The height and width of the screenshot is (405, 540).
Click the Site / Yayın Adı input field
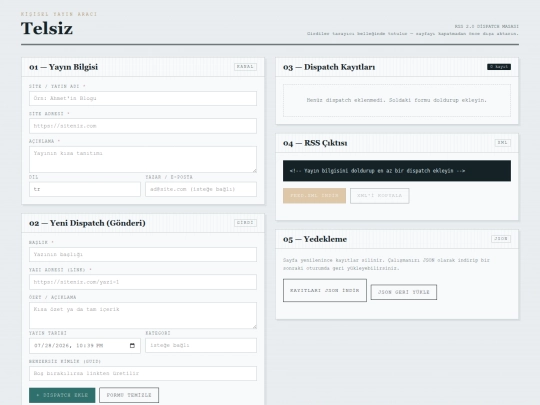pos(143,98)
